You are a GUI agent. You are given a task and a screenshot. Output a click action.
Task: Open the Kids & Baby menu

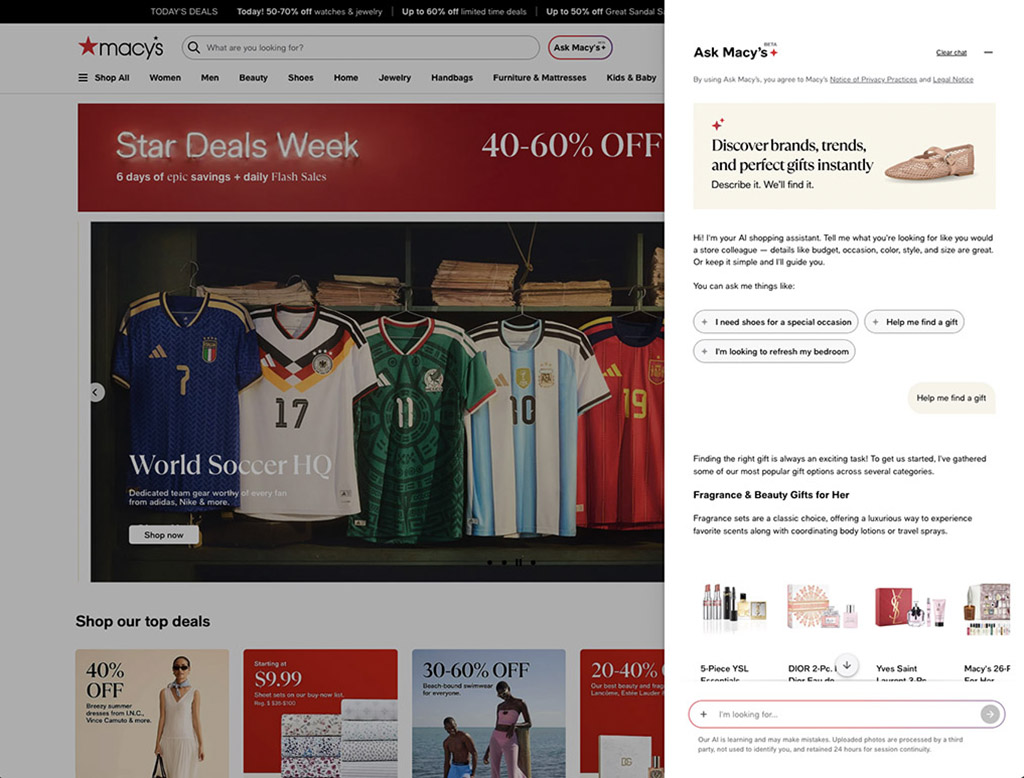(x=631, y=77)
